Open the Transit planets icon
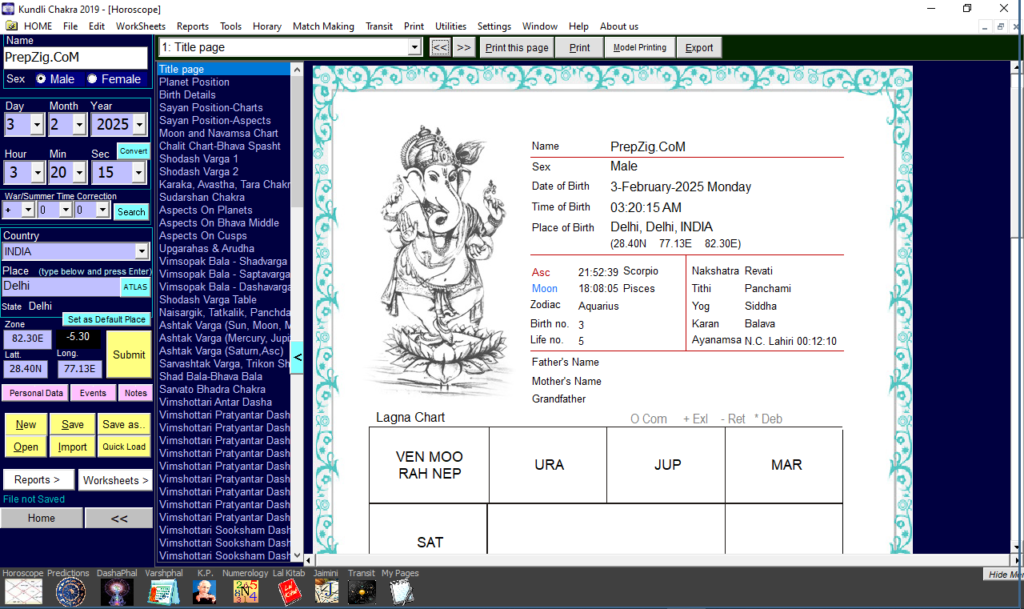Viewport: 1024px width, 609px height. (362, 592)
